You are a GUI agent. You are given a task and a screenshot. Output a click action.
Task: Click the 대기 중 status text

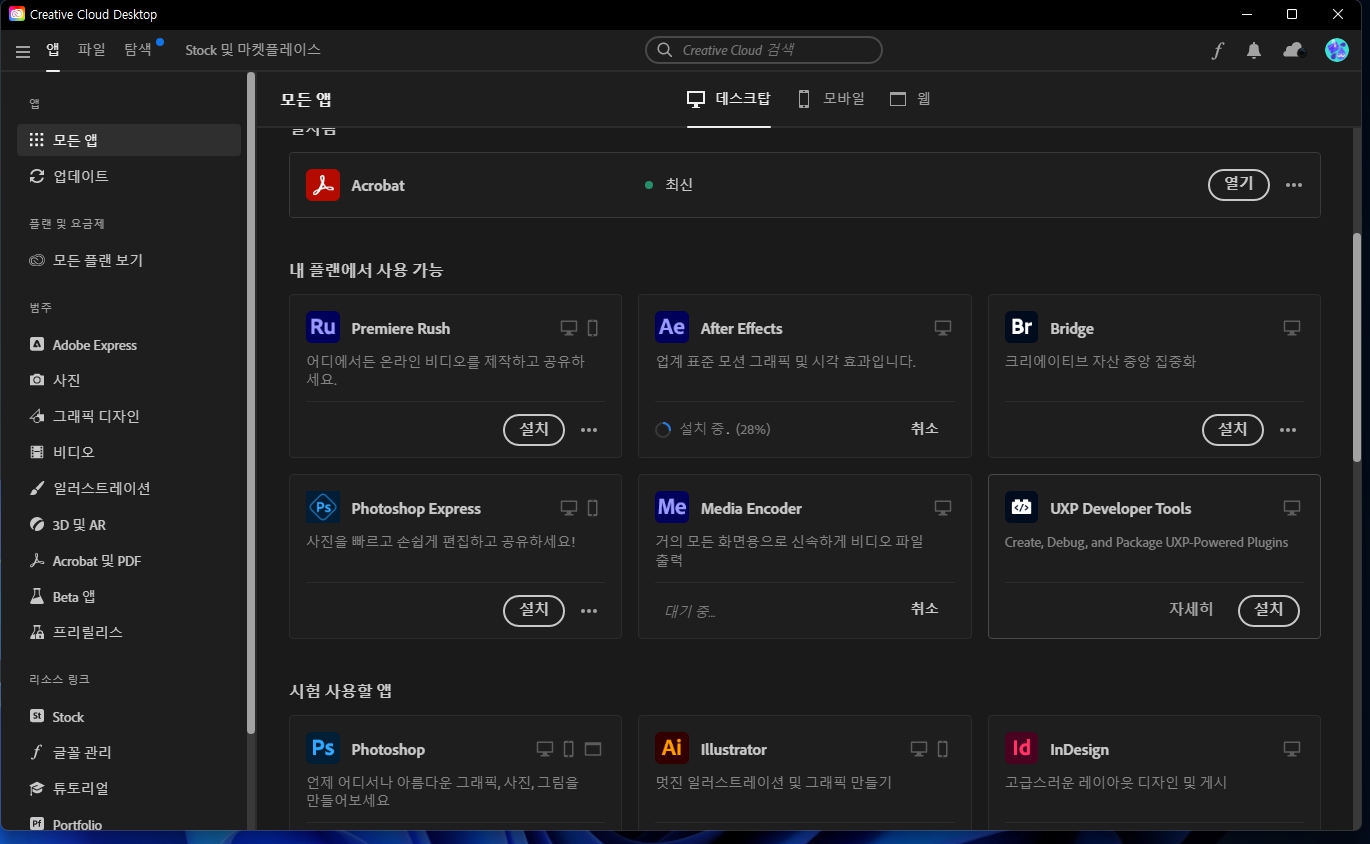[x=690, y=610]
